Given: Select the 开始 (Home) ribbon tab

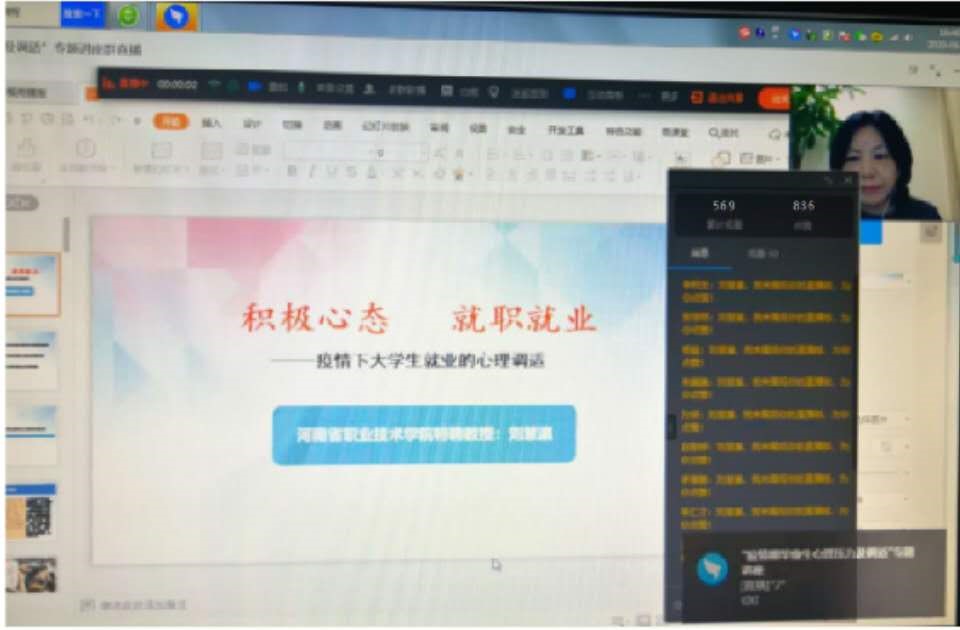Looking at the screenshot, I should pos(171,122).
